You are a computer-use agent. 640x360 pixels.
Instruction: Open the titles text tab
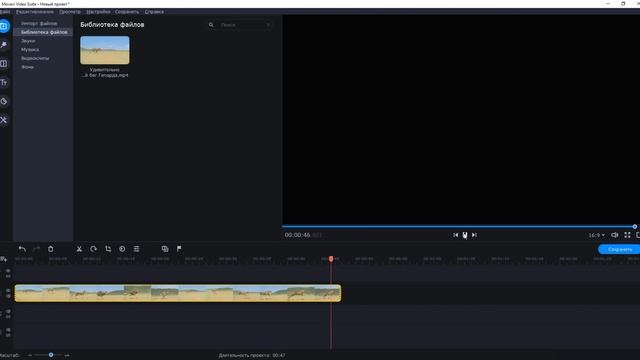pos(4,83)
